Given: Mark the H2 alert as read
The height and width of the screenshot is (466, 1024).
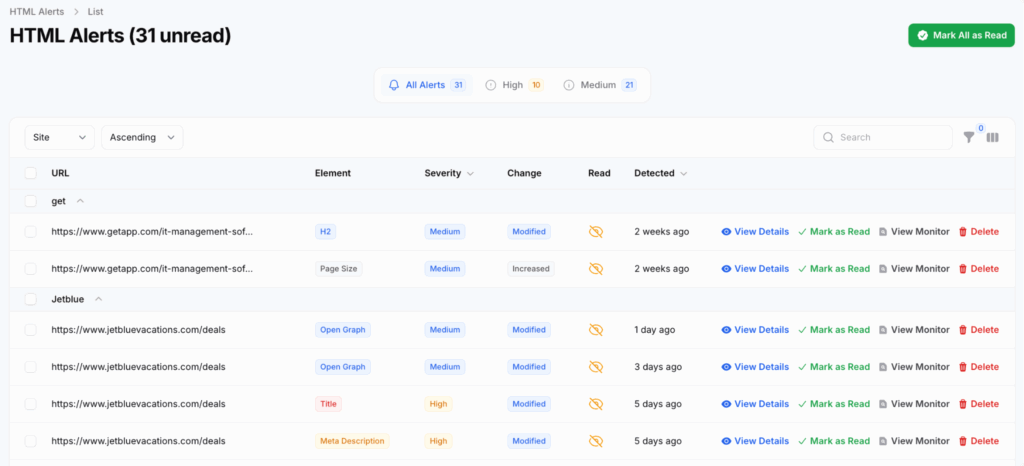Looking at the screenshot, I should click(x=834, y=232).
